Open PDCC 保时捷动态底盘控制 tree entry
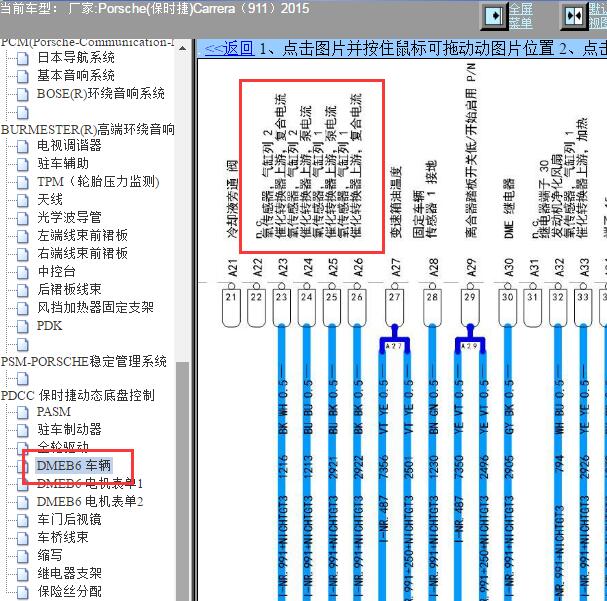607x601 pixels. coord(77,395)
